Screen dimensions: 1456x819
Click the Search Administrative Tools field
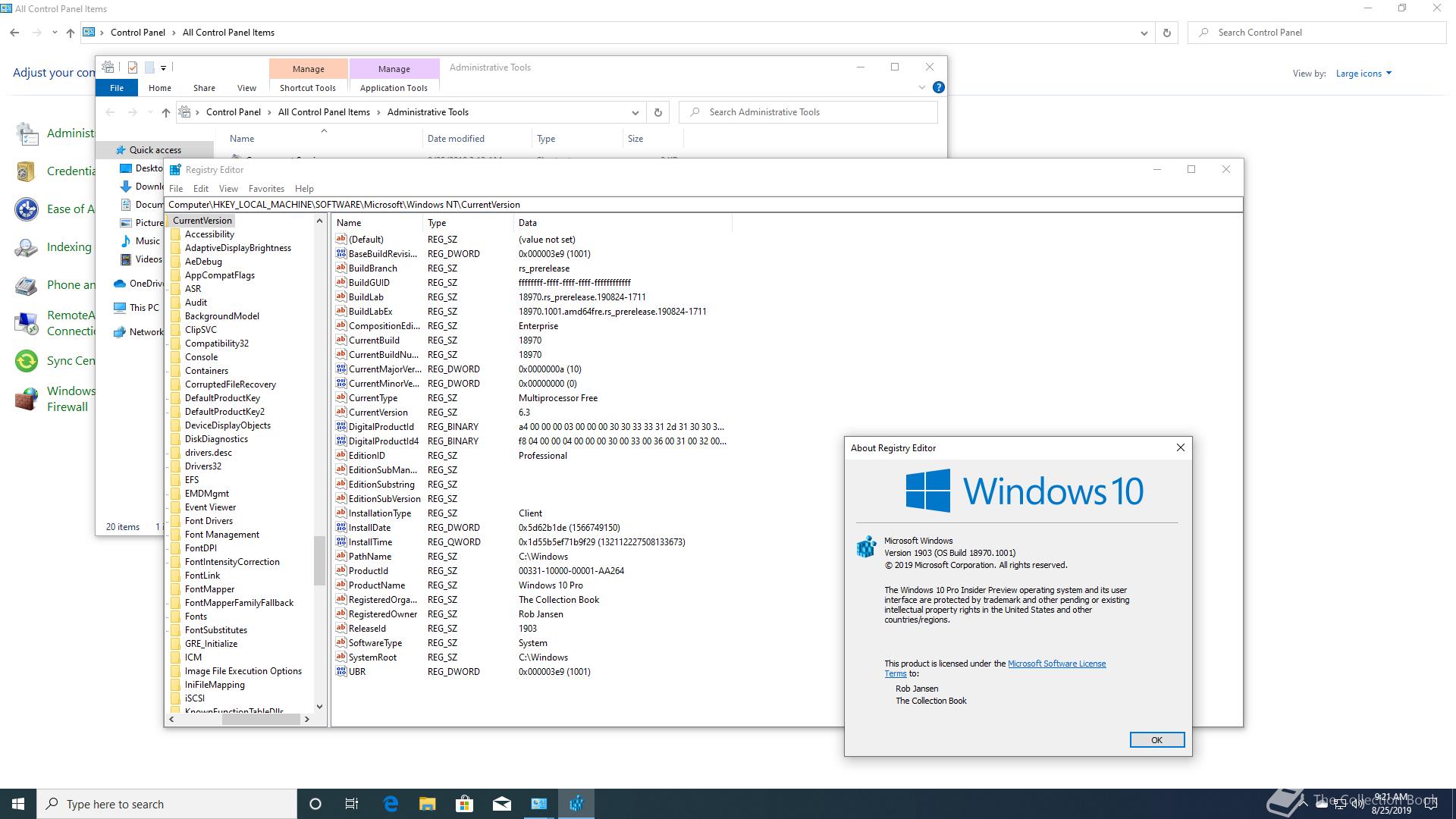tap(808, 112)
